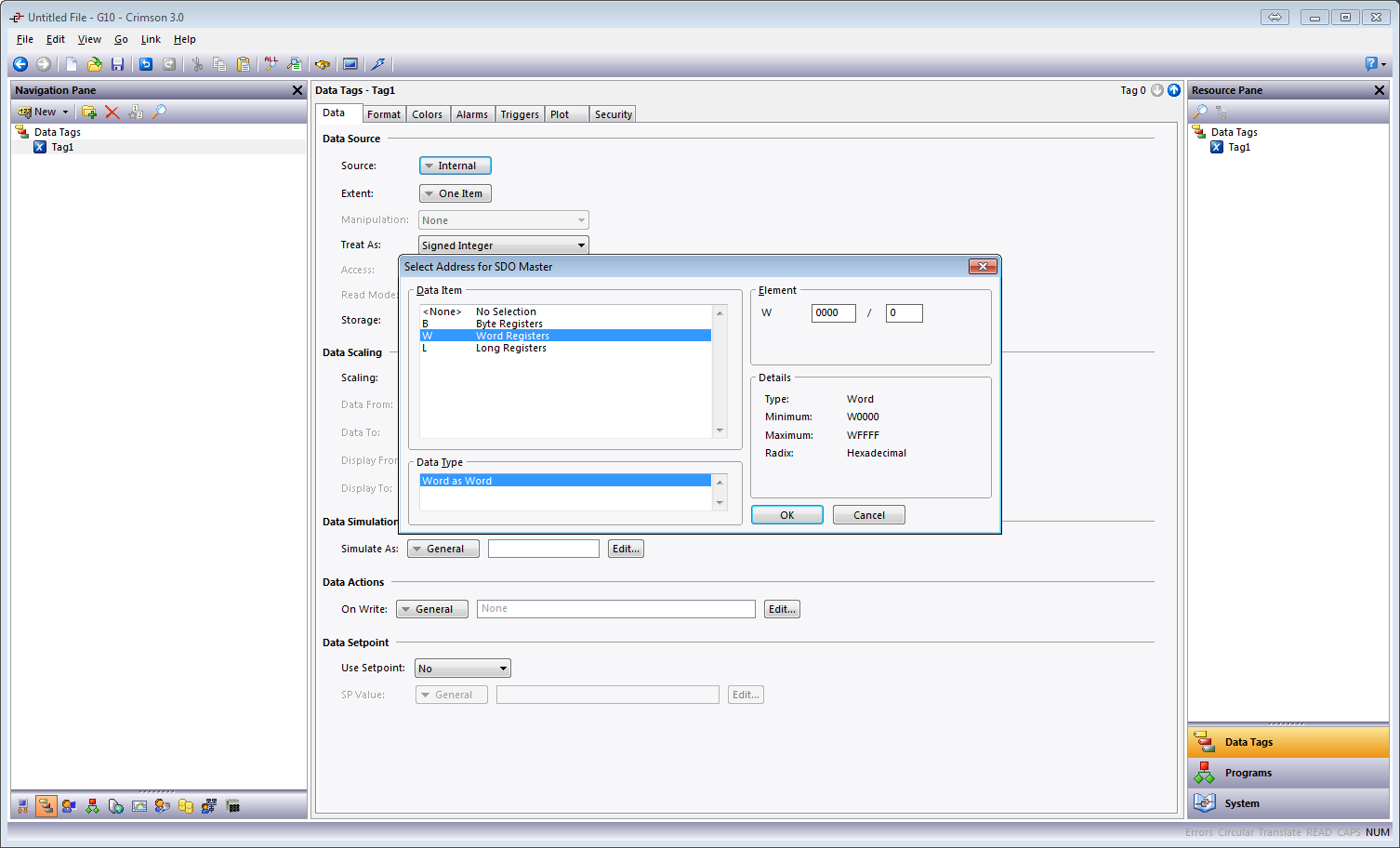Save the database with the floppy disk icon
1400x848 pixels.
pos(117,64)
